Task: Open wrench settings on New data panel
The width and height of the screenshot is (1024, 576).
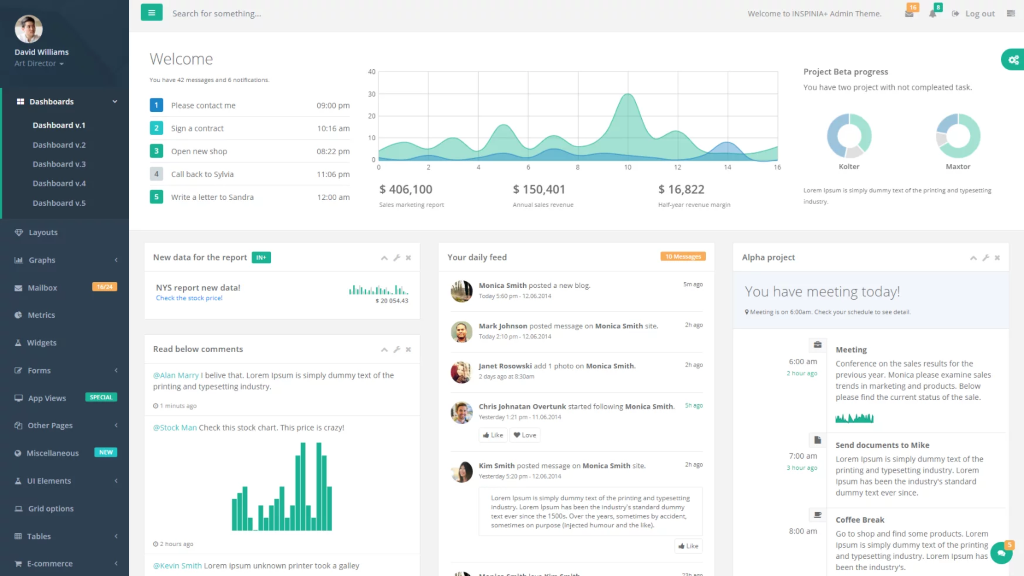Action: point(396,258)
